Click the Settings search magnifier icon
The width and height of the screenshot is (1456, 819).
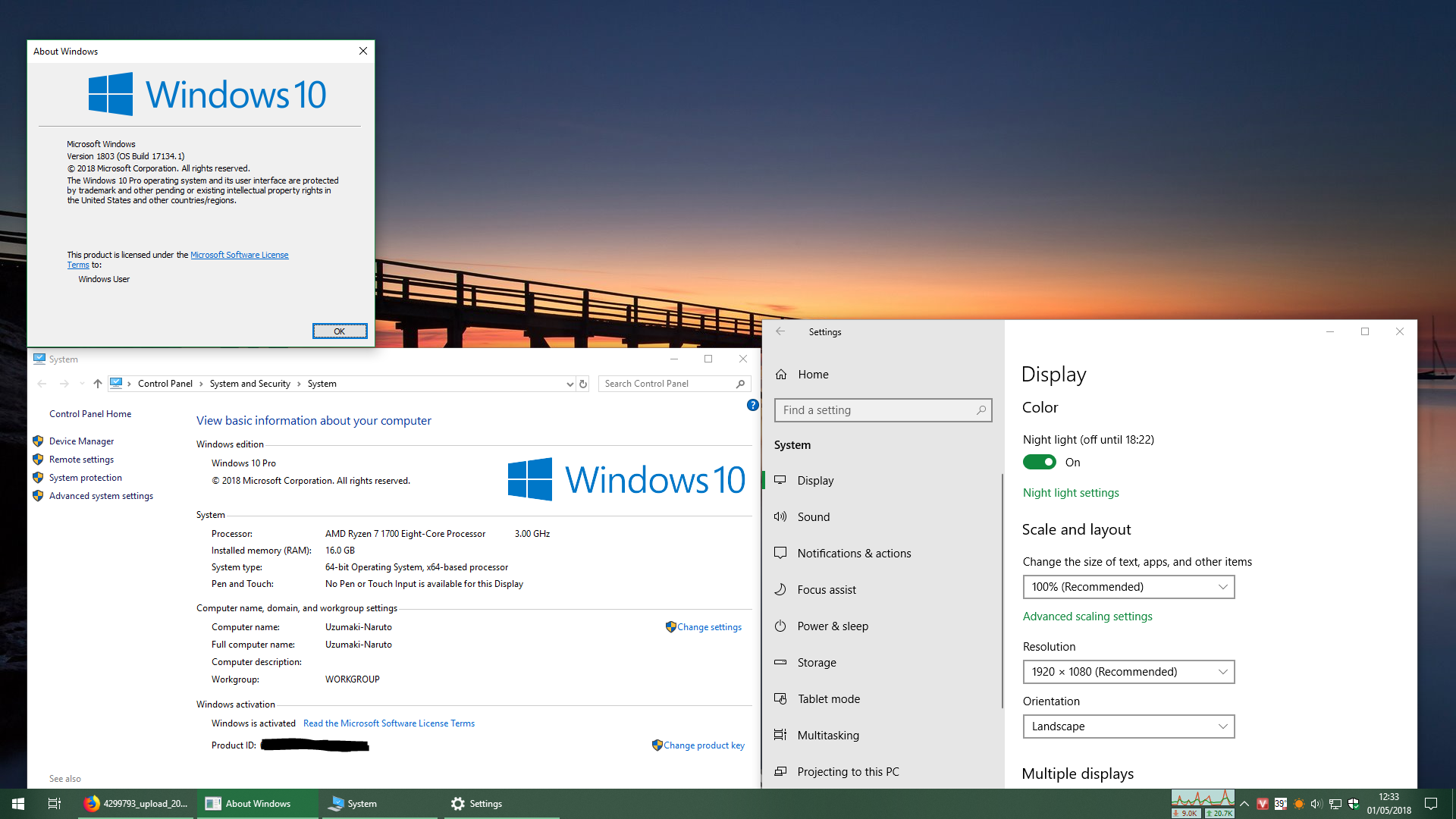(981, 410)
